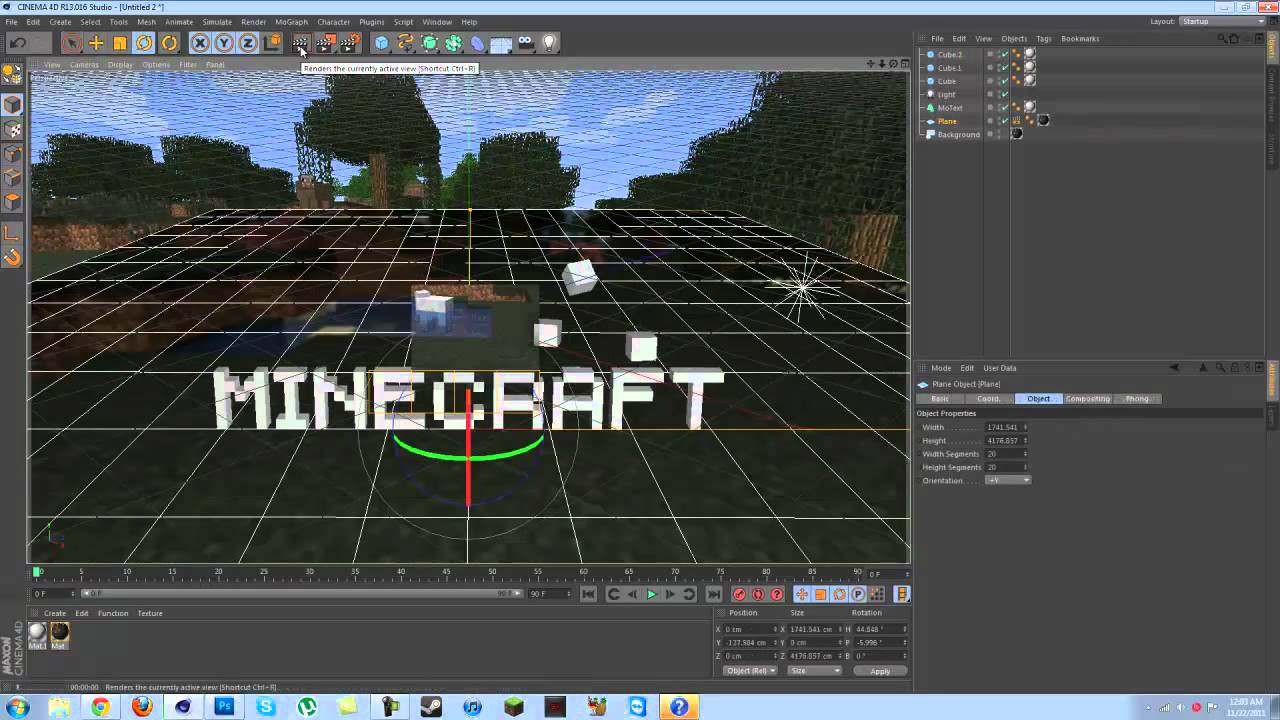Select the highlighted Rotate tool icon
The width and height of the screenshot is (1280, 720).
pos(144,43)
